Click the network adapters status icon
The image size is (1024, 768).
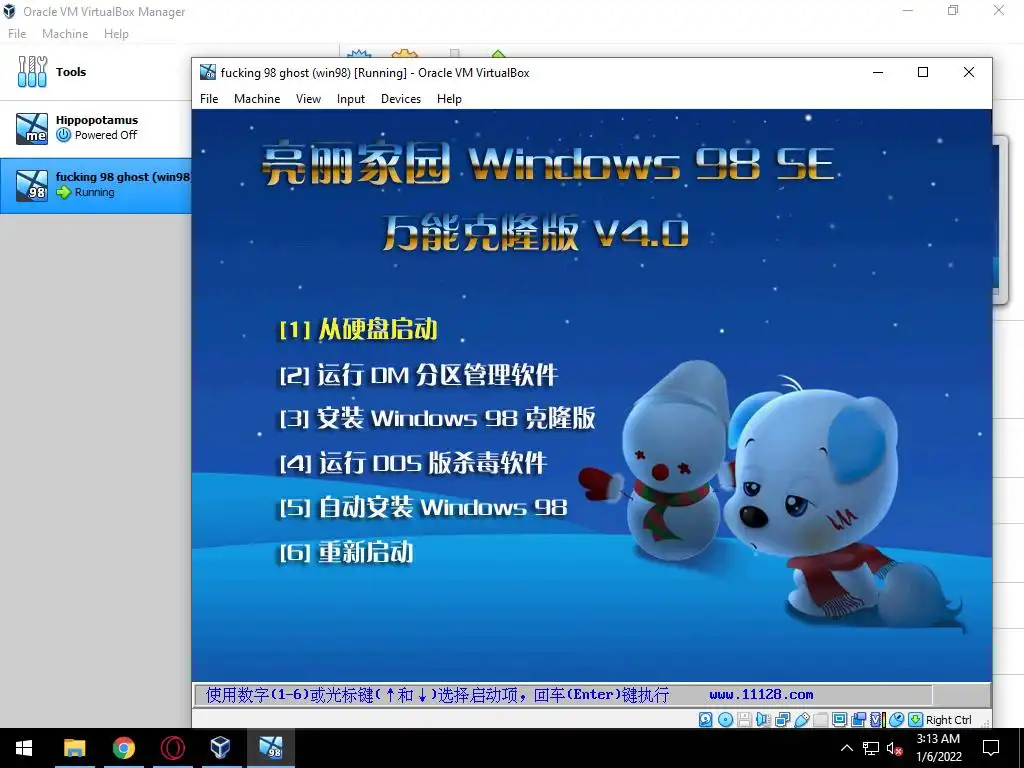pyautogui.click(x=782, y=720)
